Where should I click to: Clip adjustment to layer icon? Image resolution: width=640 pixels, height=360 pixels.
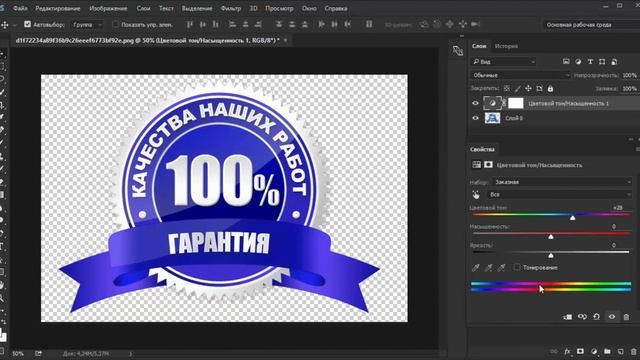click(x=567, y=317)
